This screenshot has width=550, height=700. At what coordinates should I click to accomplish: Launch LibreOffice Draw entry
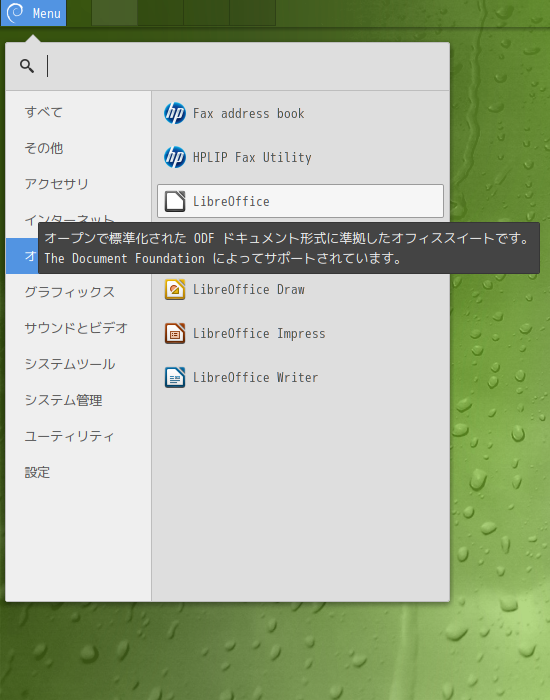point(300,289)
